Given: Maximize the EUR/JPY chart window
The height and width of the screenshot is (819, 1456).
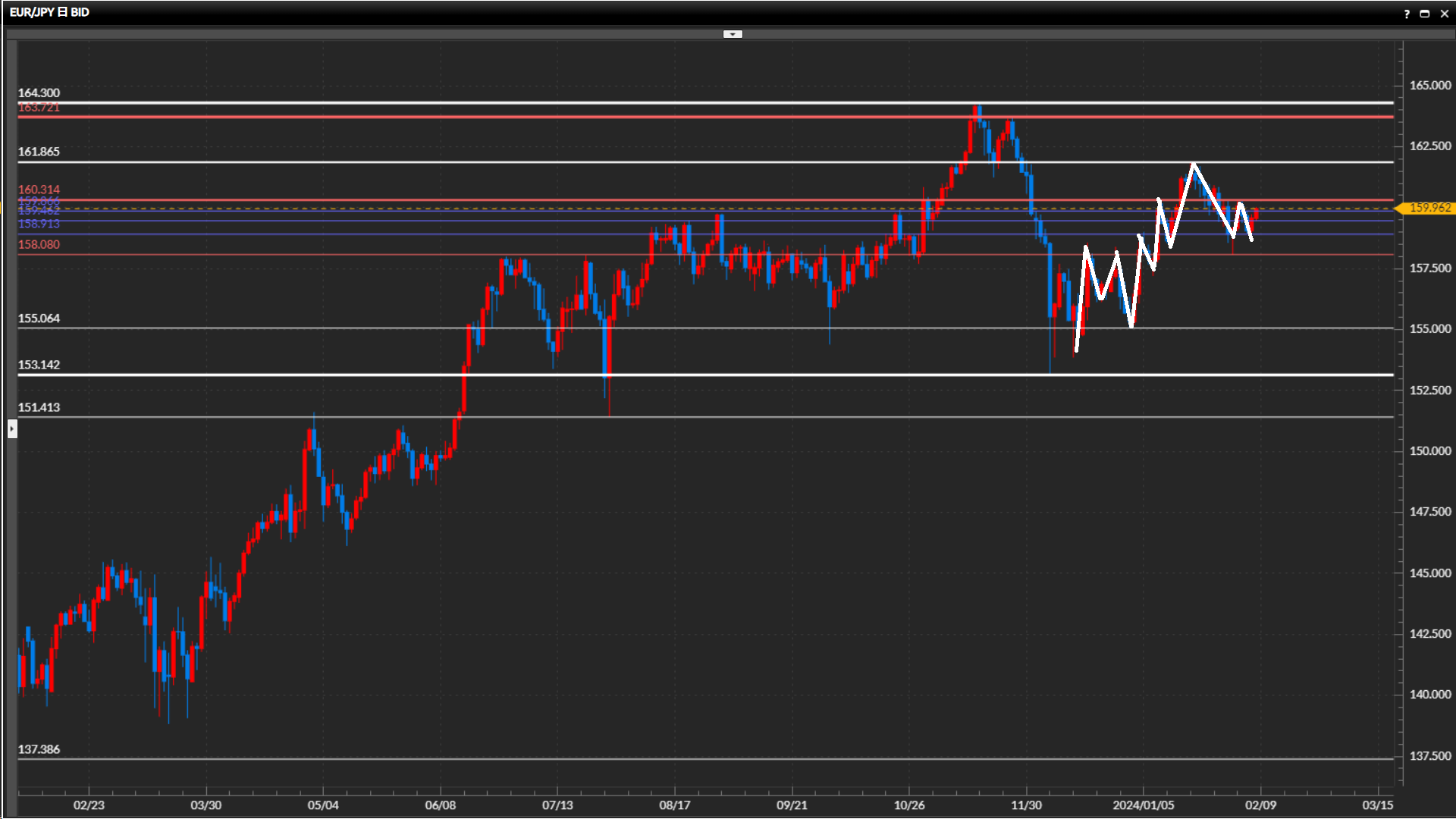Looking at the screenshot, I should (1424, 14).
